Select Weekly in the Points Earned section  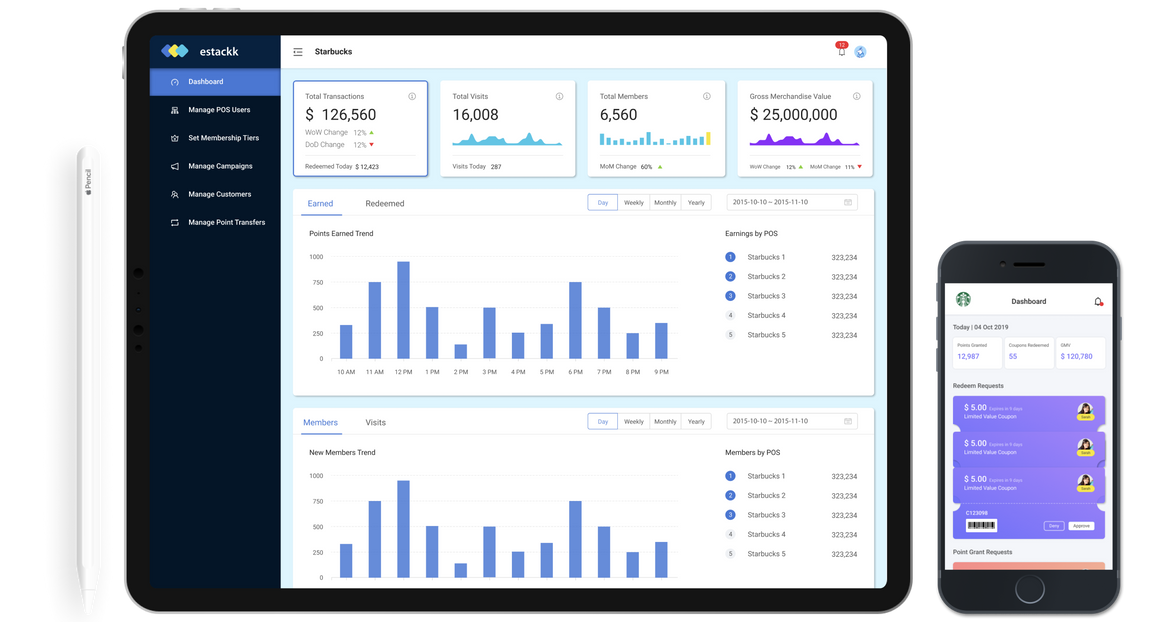coord(634,203)
